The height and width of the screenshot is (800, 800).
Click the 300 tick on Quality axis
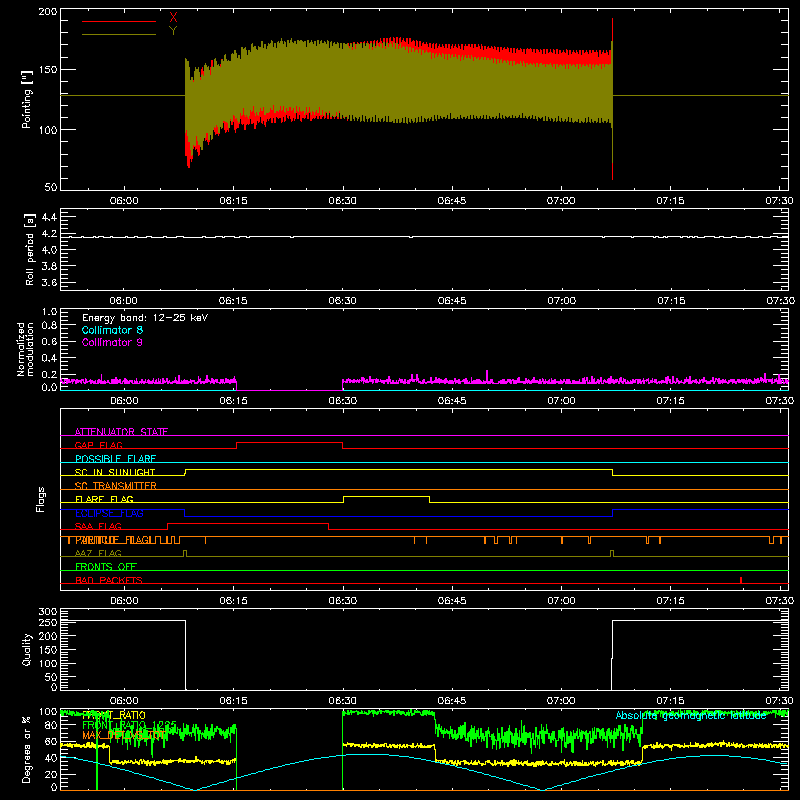click(x=48, y=612)
